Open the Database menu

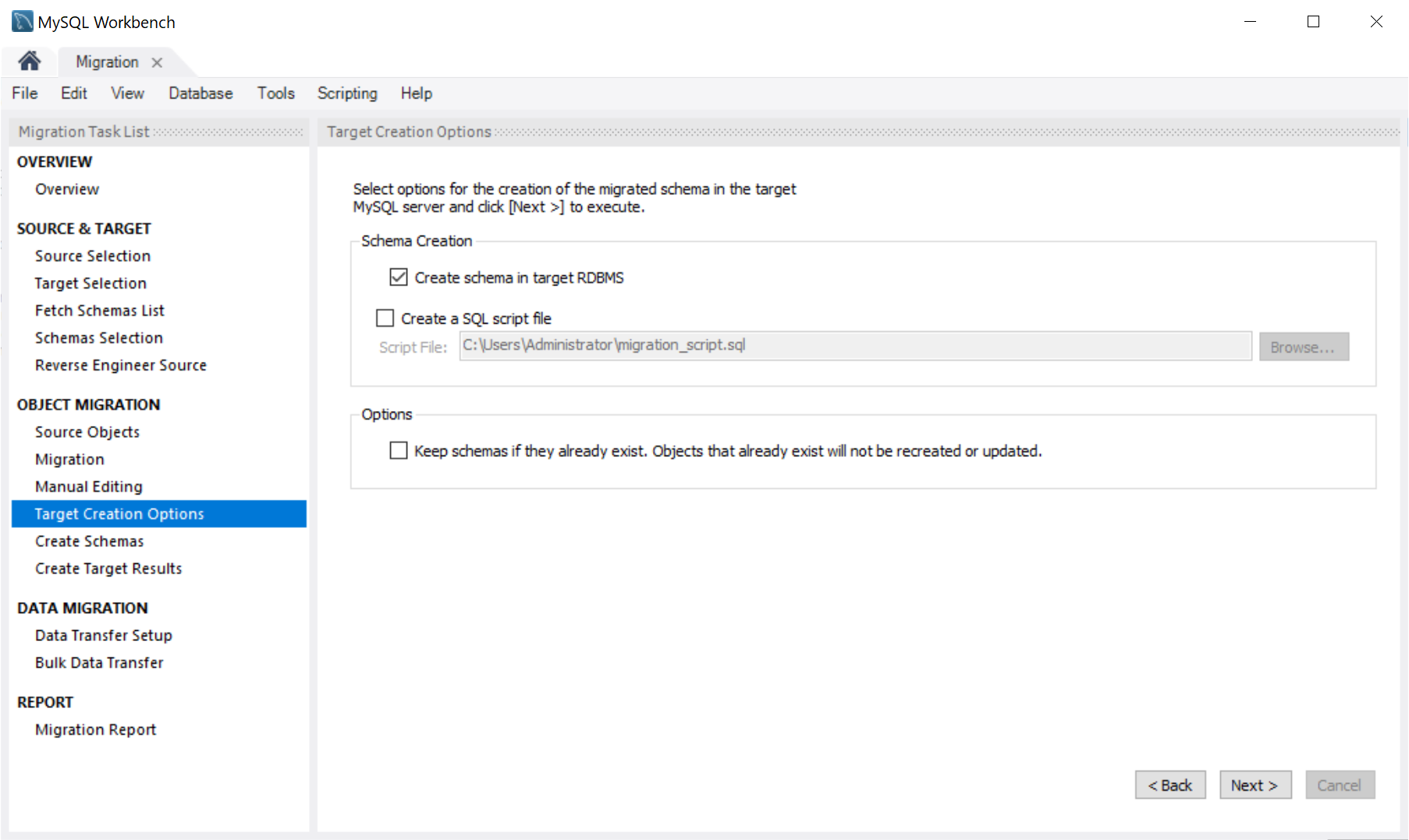point(201,94)
